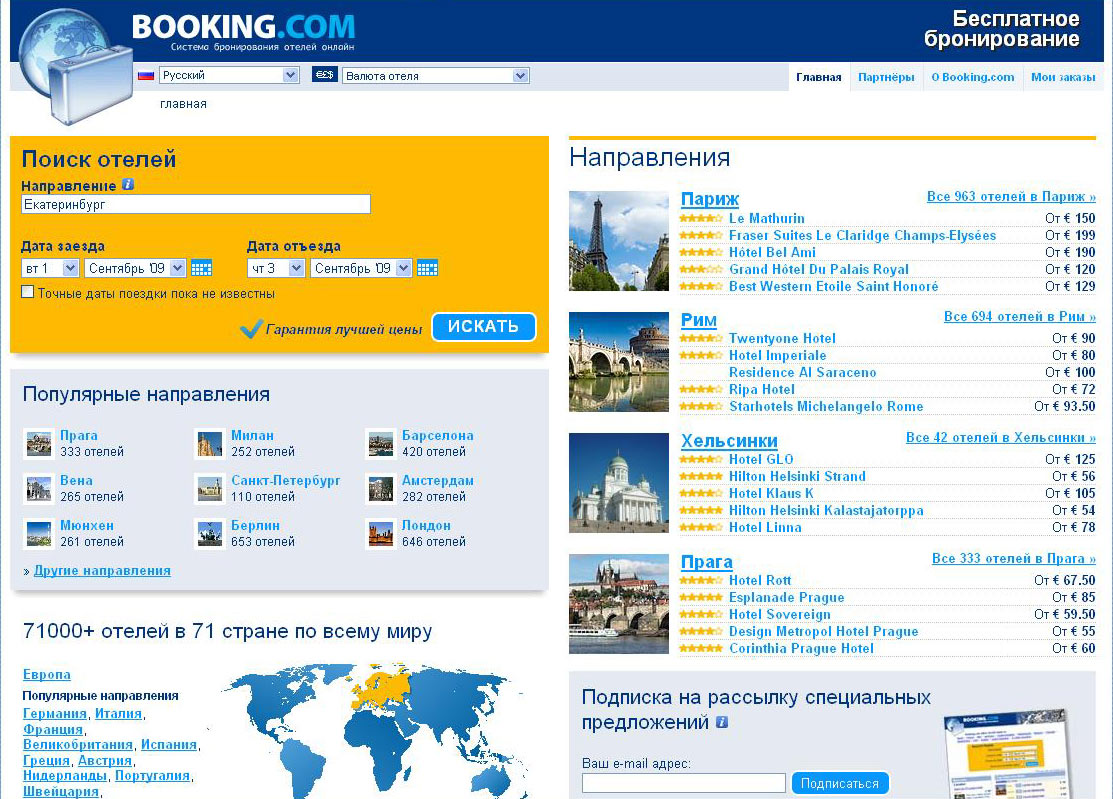The width and height of the screenshot is (1113, 799).
Task: Click the Russian flag icon
Action: pyautogui.click(x=146, y=75)
